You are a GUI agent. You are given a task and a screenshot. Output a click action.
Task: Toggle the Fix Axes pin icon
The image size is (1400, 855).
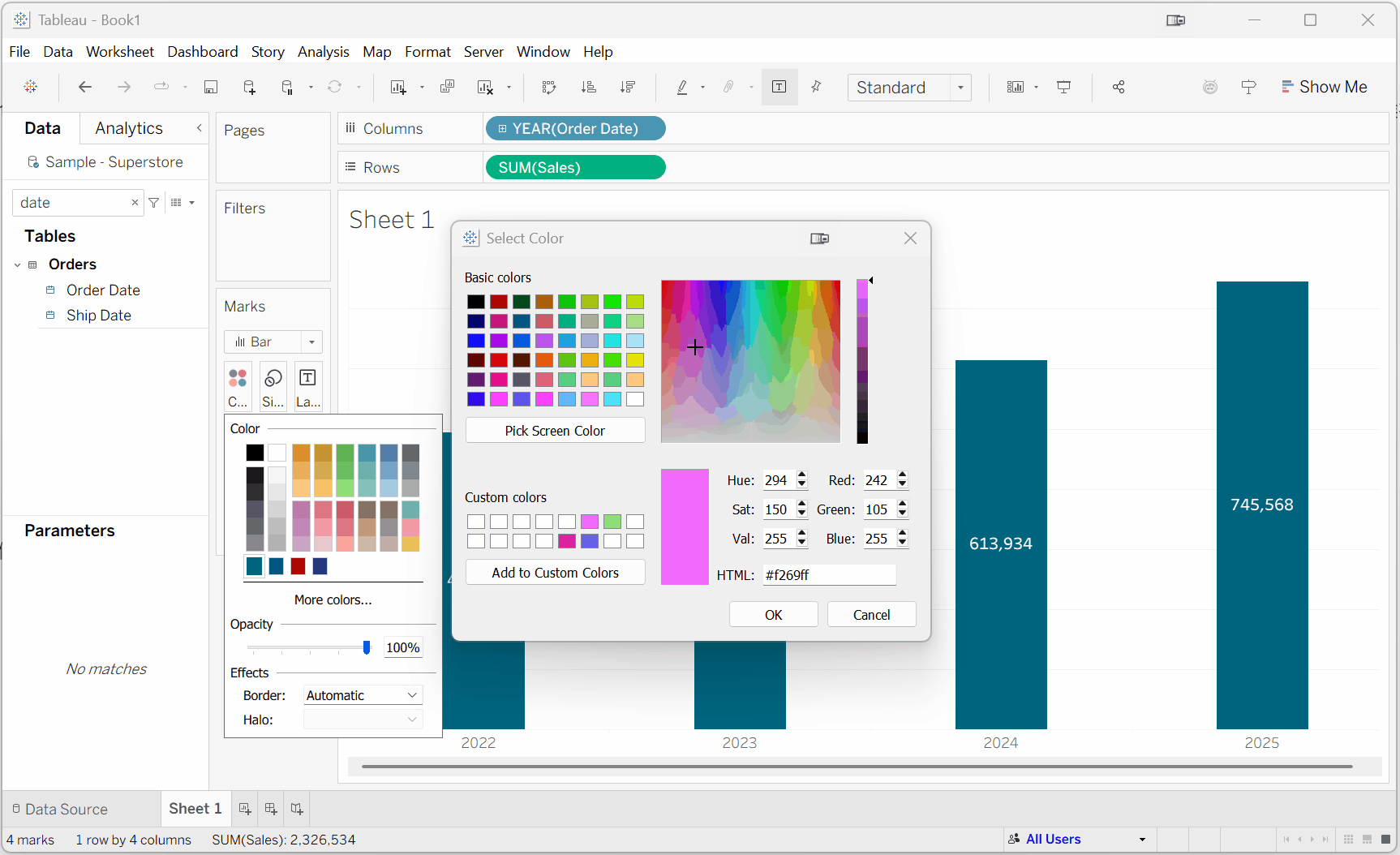tap(817, 87)
